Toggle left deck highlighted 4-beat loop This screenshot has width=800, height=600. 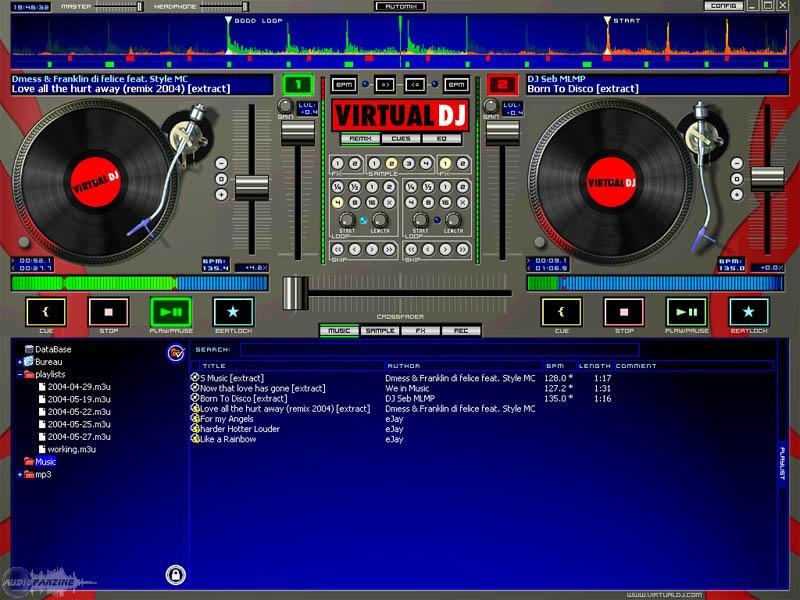[337, 203]
